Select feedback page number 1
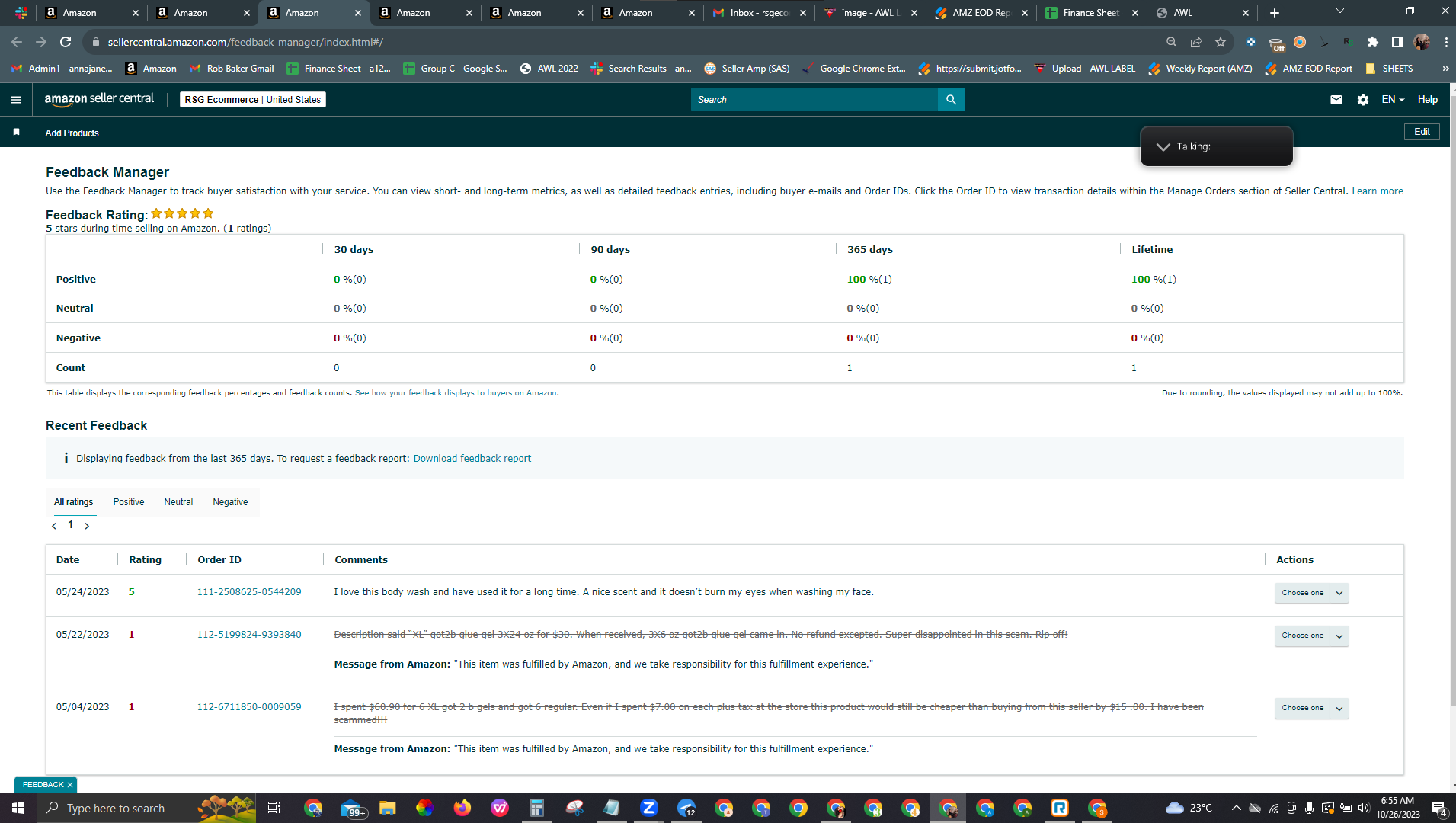 click(70, 525)
